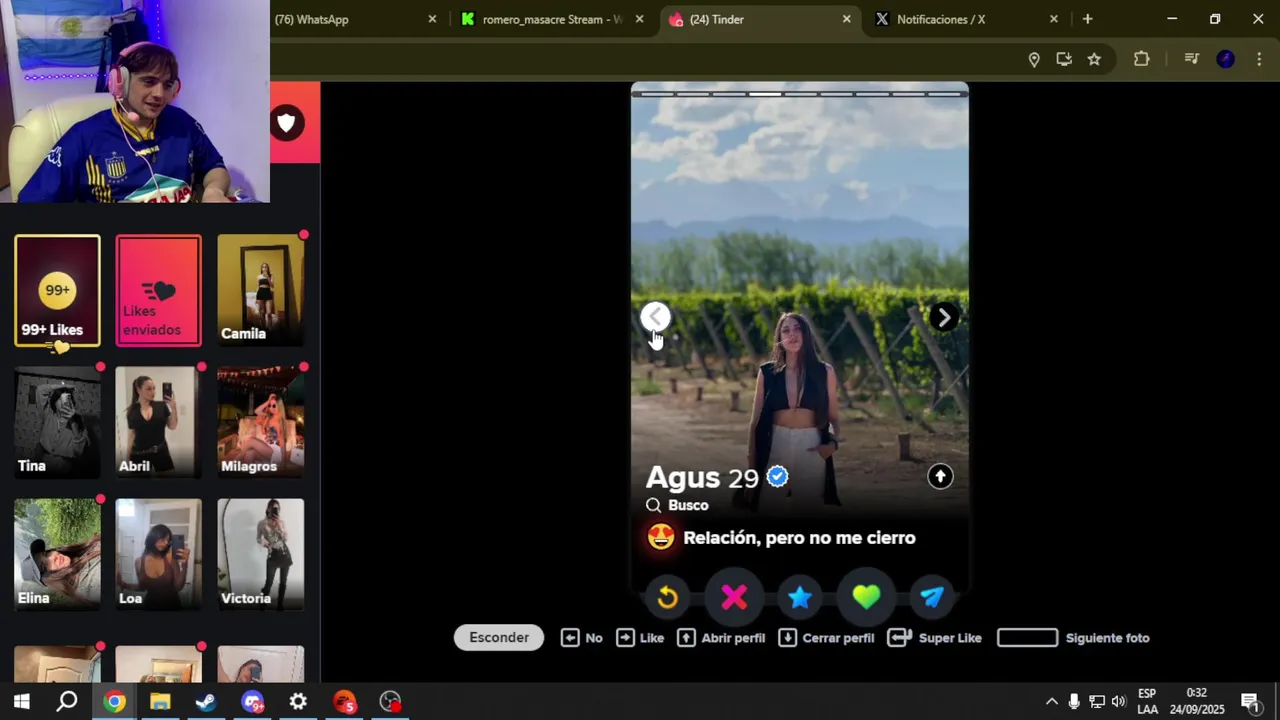The width and height of the screenshot is (1280, 720).
Task: Click the Chrome profile avatar
Action: (x=1225, y=59)
